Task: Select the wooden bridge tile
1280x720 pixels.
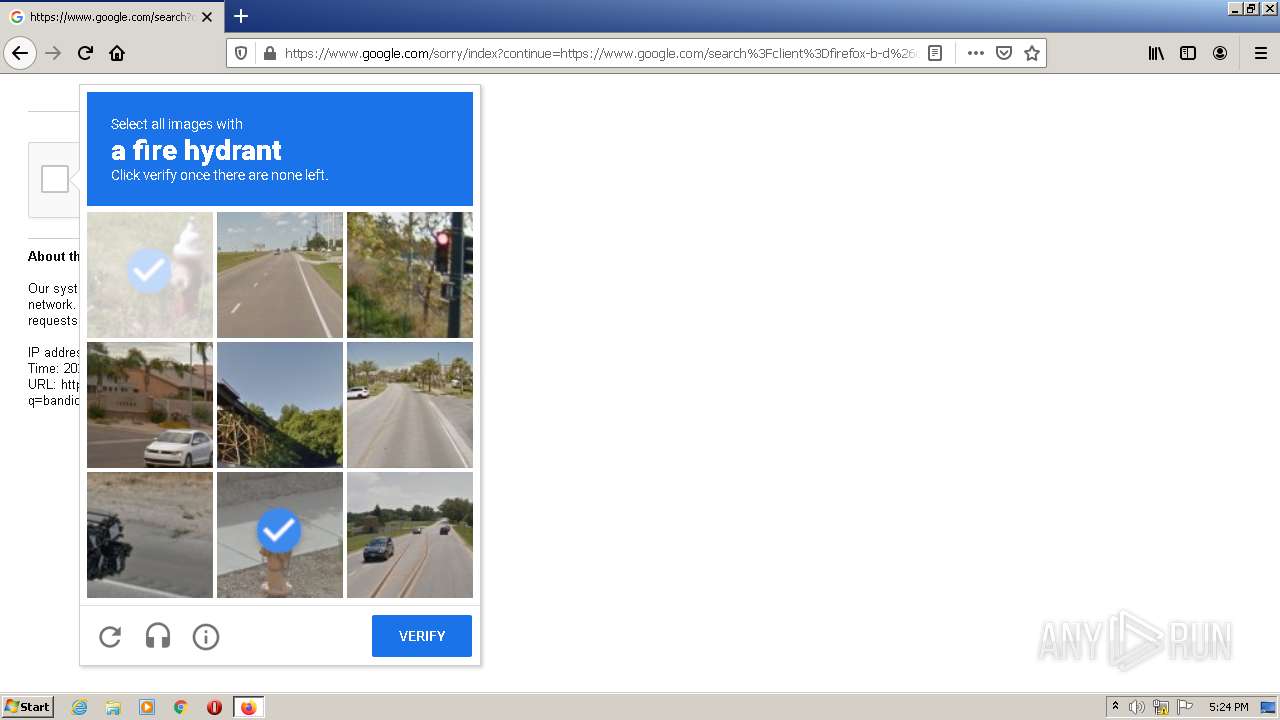Action: (x=280, y=405)
